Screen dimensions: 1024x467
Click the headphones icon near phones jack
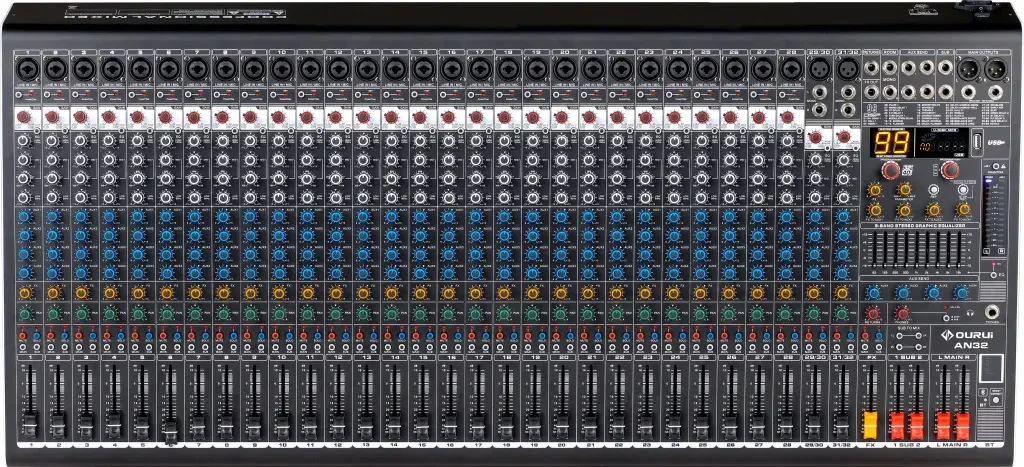[x=970, y=313]
